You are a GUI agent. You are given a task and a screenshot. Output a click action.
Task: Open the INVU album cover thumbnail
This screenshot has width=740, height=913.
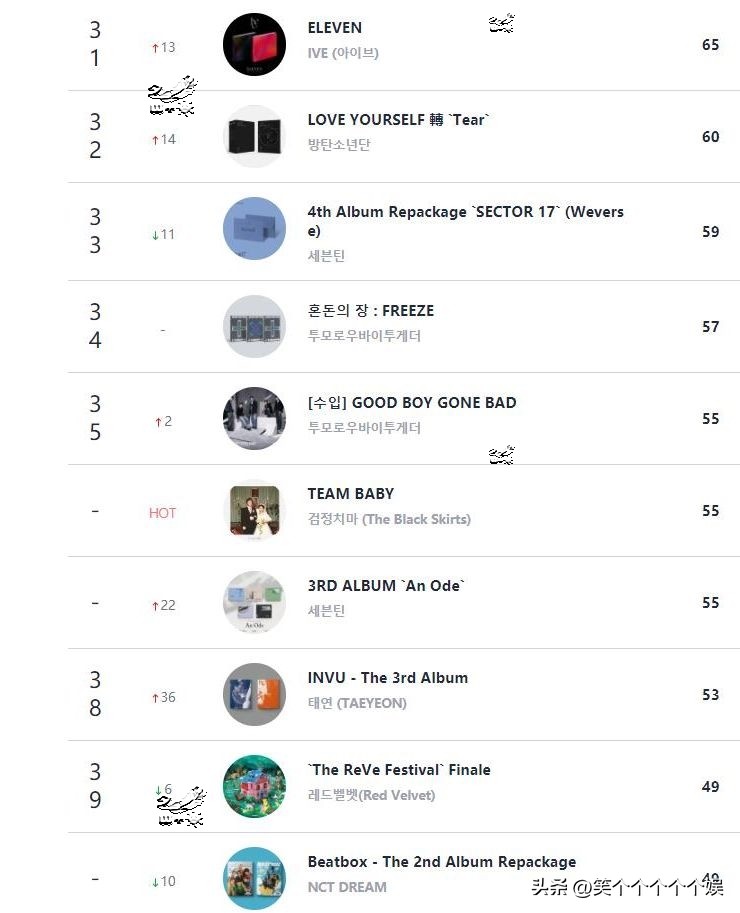tap(254, 694)
